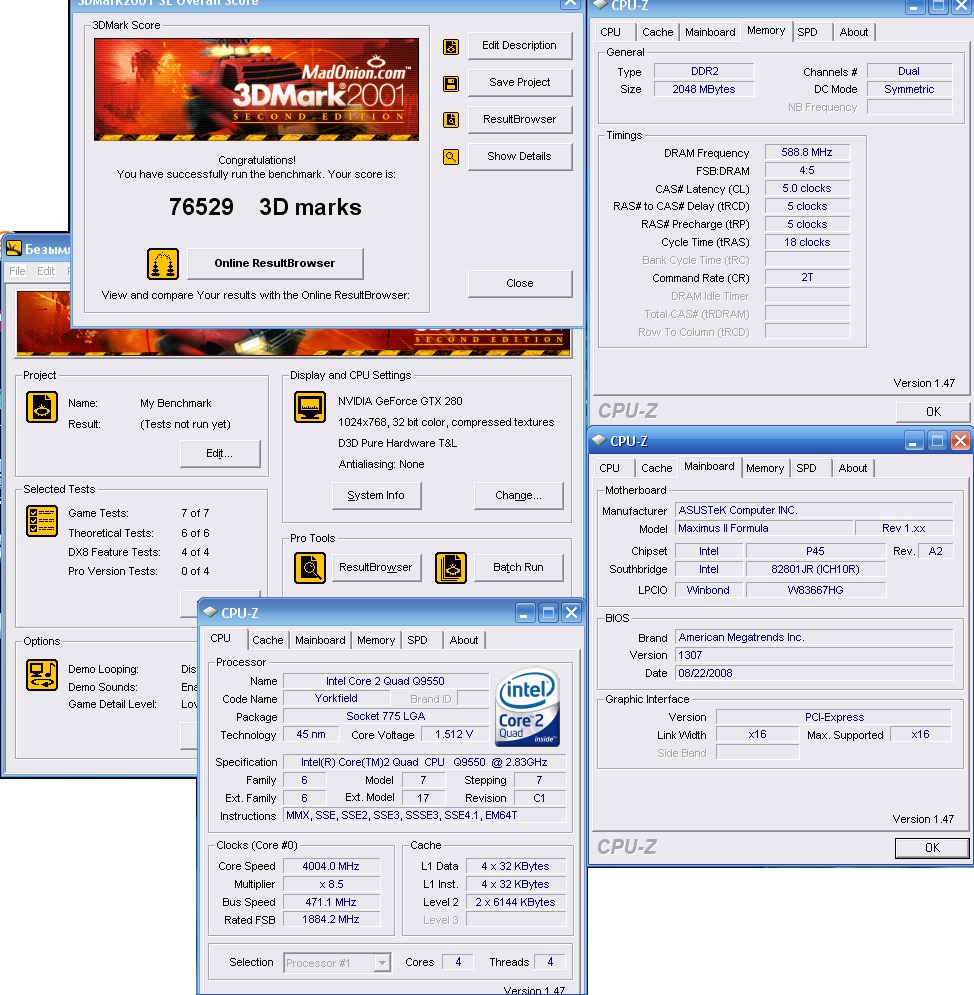The height and width of the screenshot is (995, 974).
Task: Select the About tab in the CPU-Z Mainboard window
Action: click(x=852, y=468)
